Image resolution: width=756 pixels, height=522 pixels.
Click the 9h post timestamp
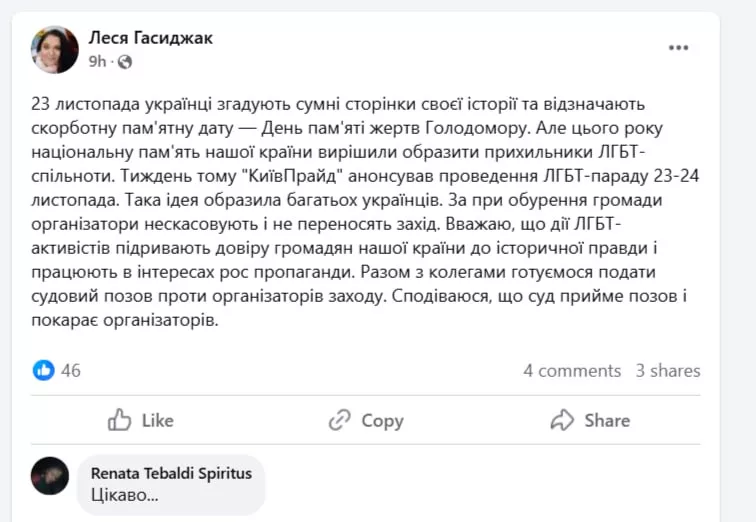(x=97, y=62)
